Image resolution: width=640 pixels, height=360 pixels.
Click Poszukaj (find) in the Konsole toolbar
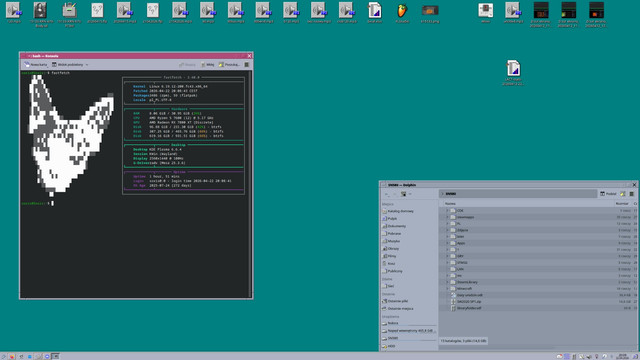pyautogui.click(x=229, y=64)
